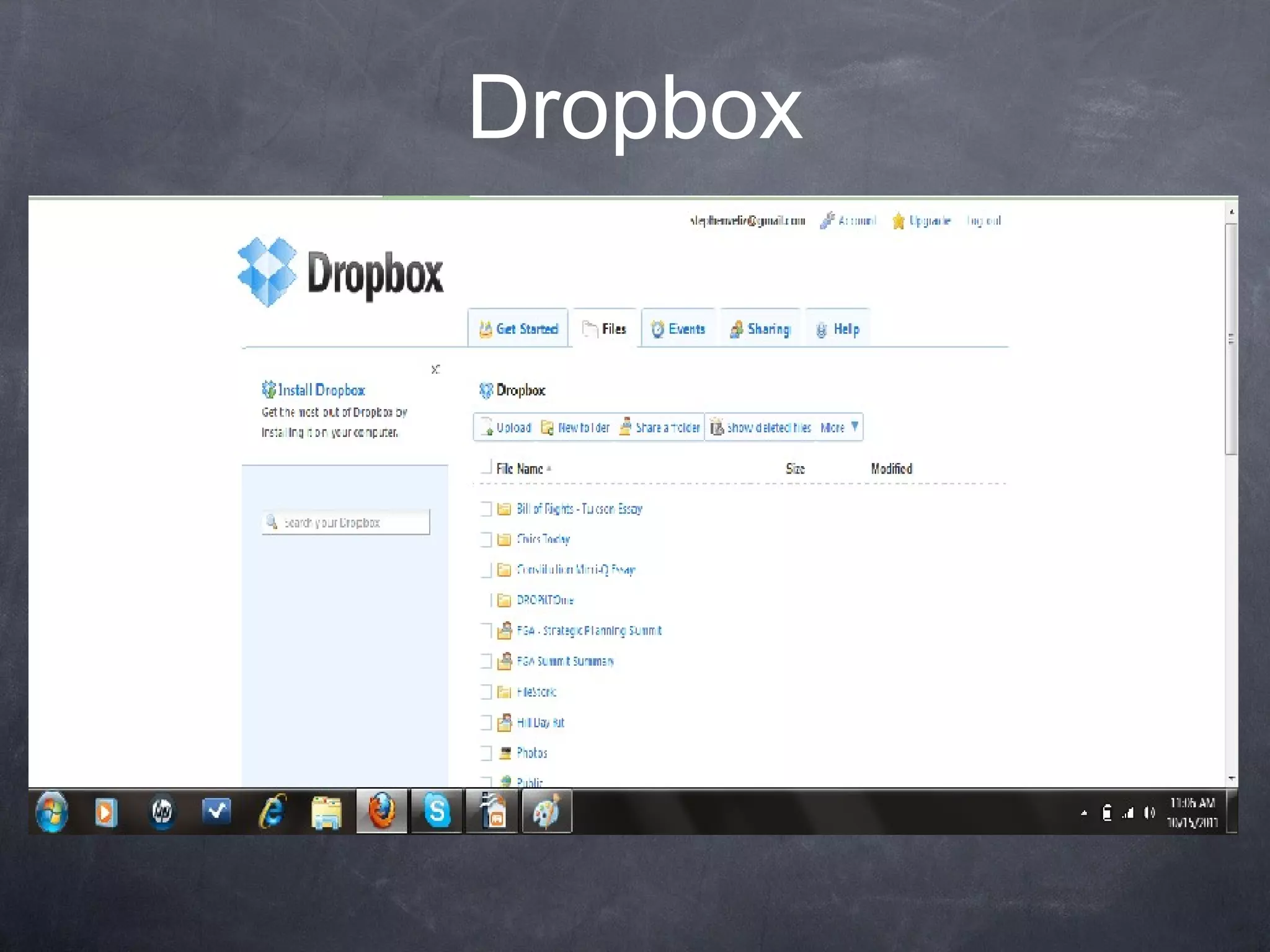The image size is (1270, 952).
Task: Switch to Skype in the taskbar
Action: tap(437, 811)
